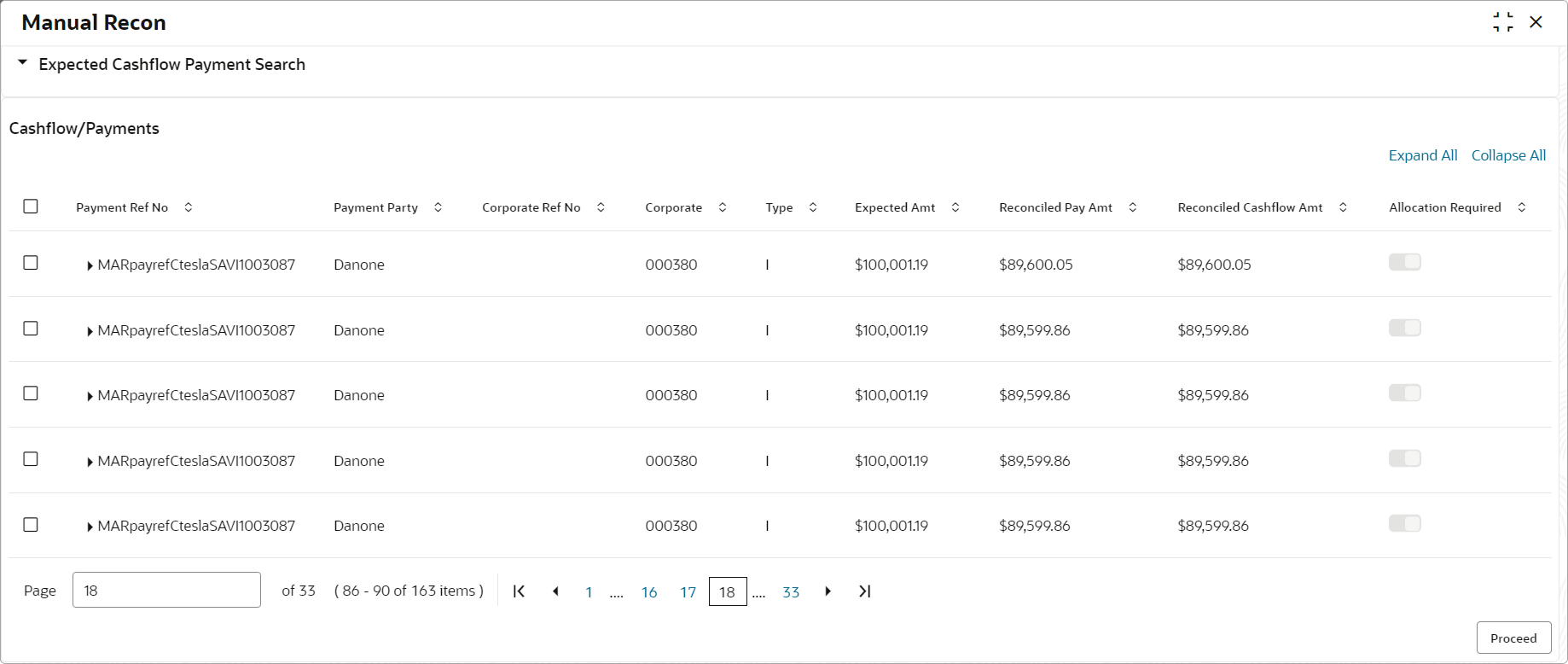Click the previous page arrow icon

555,591
